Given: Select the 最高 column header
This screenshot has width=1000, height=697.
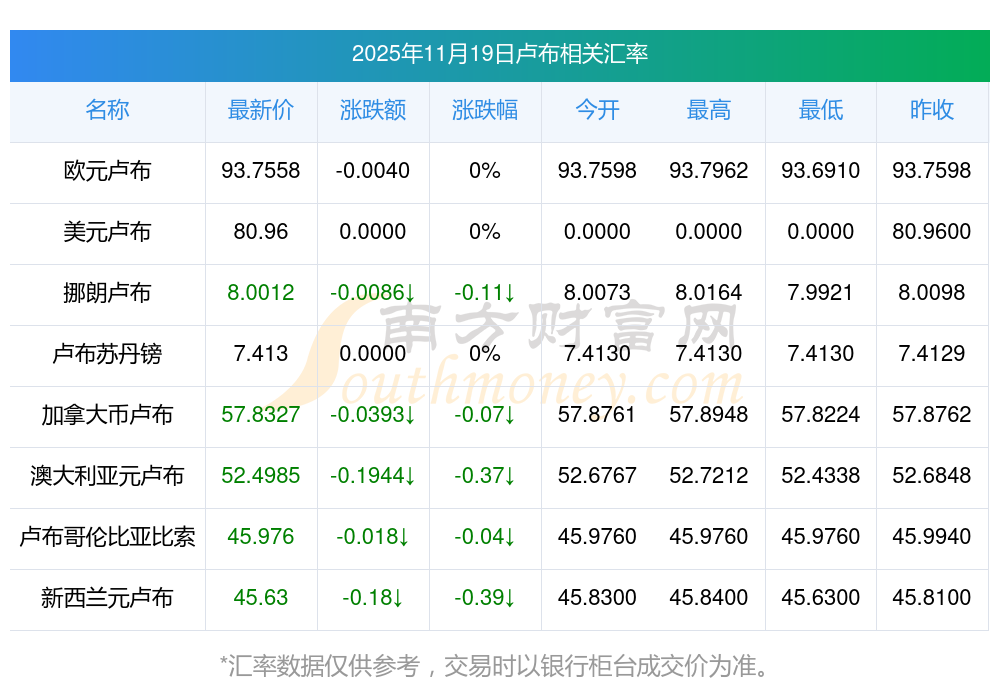Looking at the screenshot, I should (709, 110).
